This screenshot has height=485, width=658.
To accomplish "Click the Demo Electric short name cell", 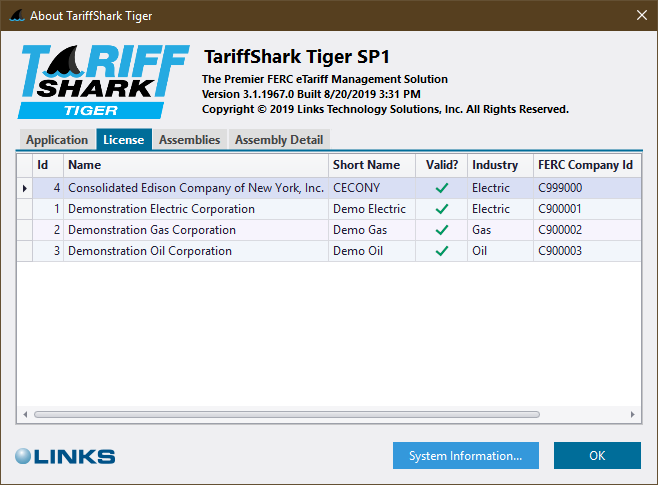I will 372,209.
